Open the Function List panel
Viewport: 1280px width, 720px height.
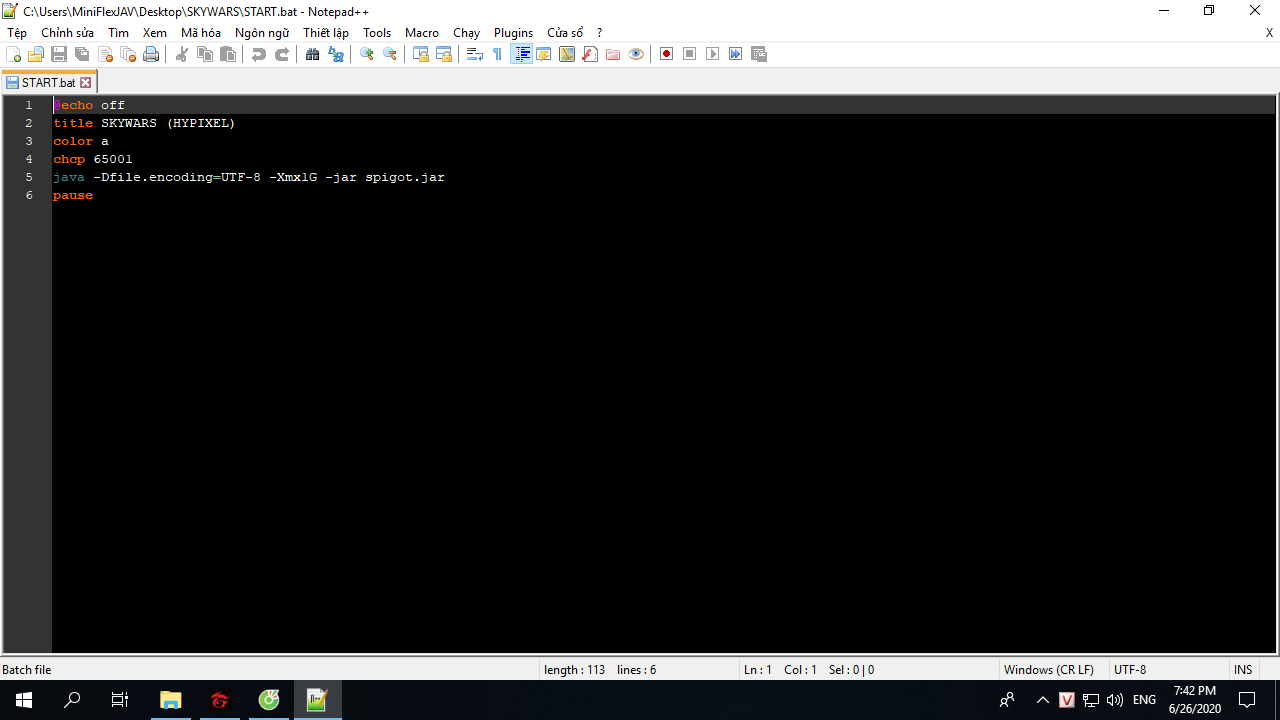pyautogui.click(x=590, y=54)
